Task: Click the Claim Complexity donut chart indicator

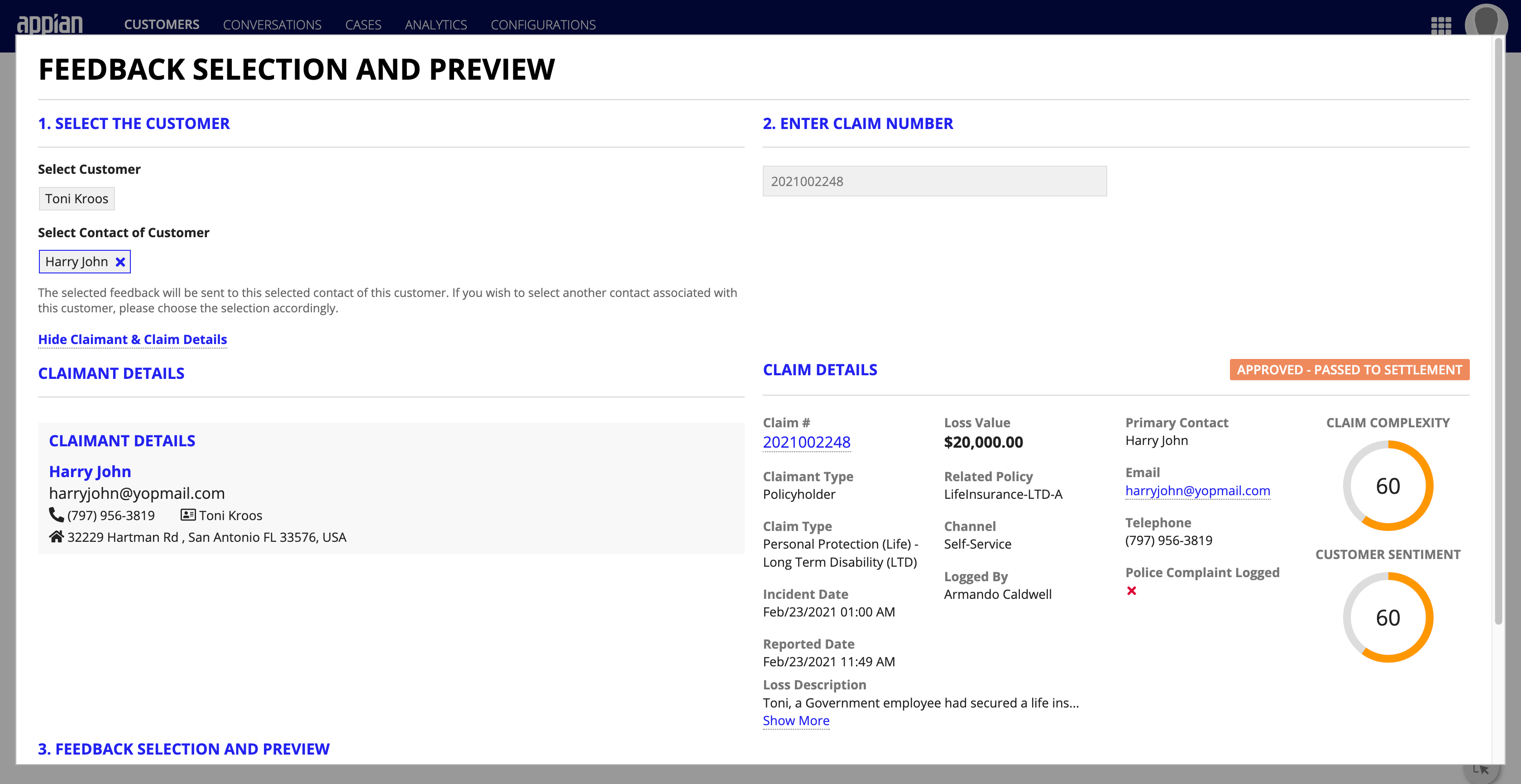Action: 1389,486
